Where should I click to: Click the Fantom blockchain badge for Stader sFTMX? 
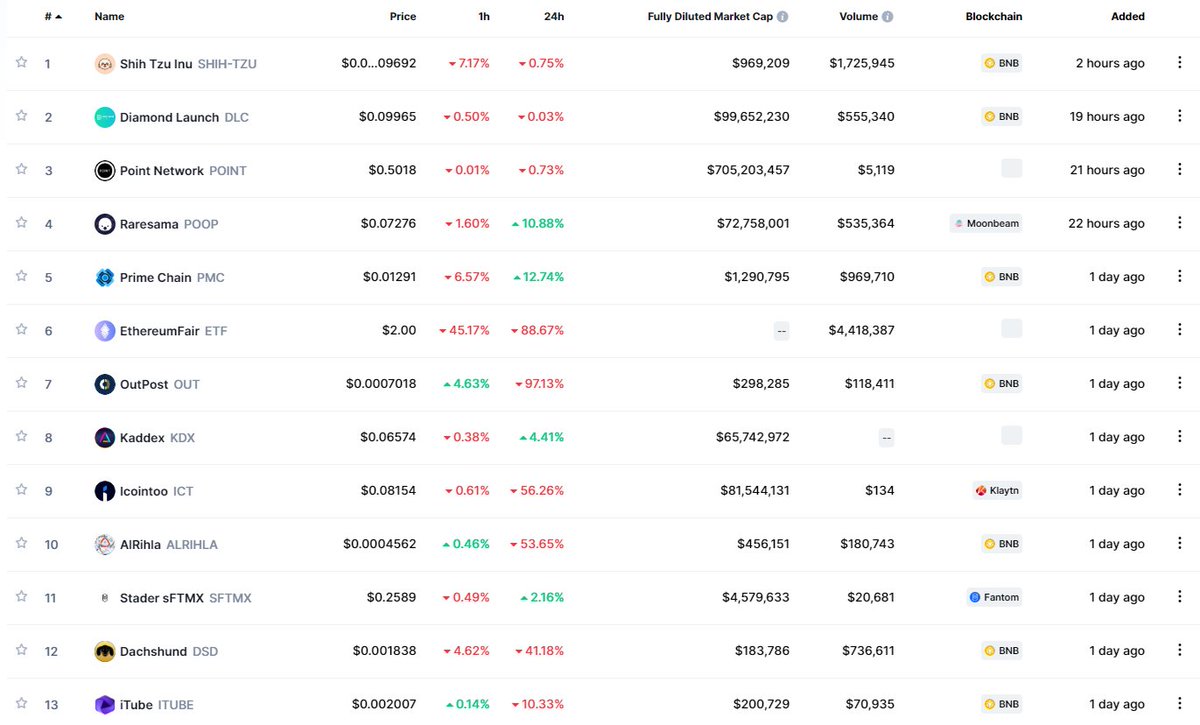click(x=994, y=598)
